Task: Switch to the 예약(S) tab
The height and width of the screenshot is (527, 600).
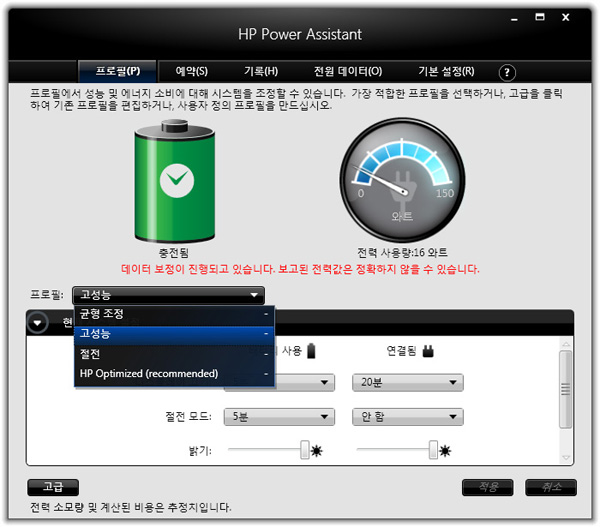Action: [191, 71]
